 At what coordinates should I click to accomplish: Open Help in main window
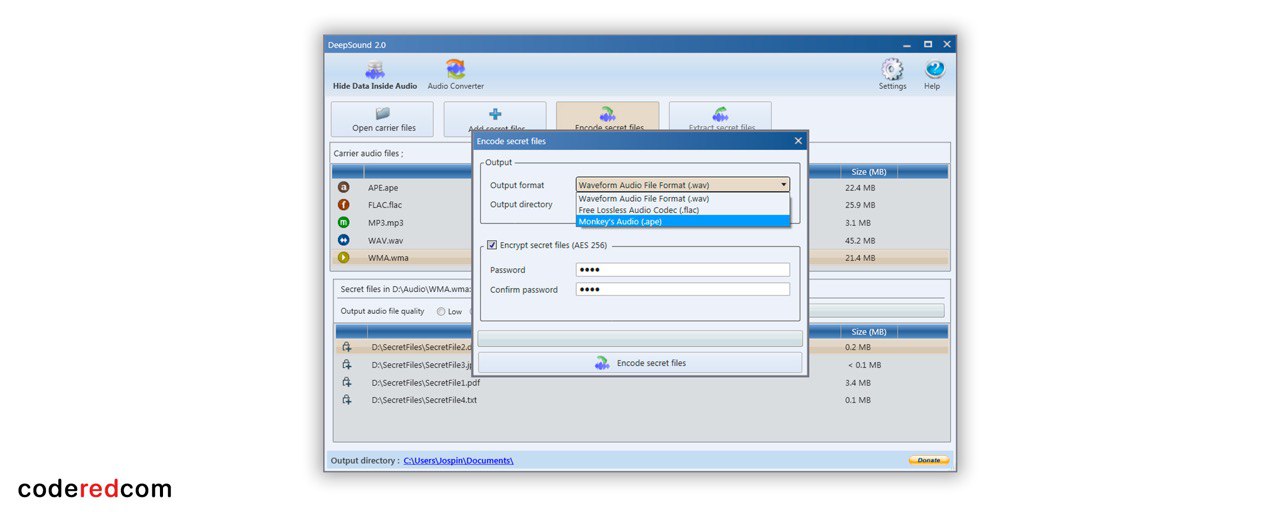pos(932,75)
